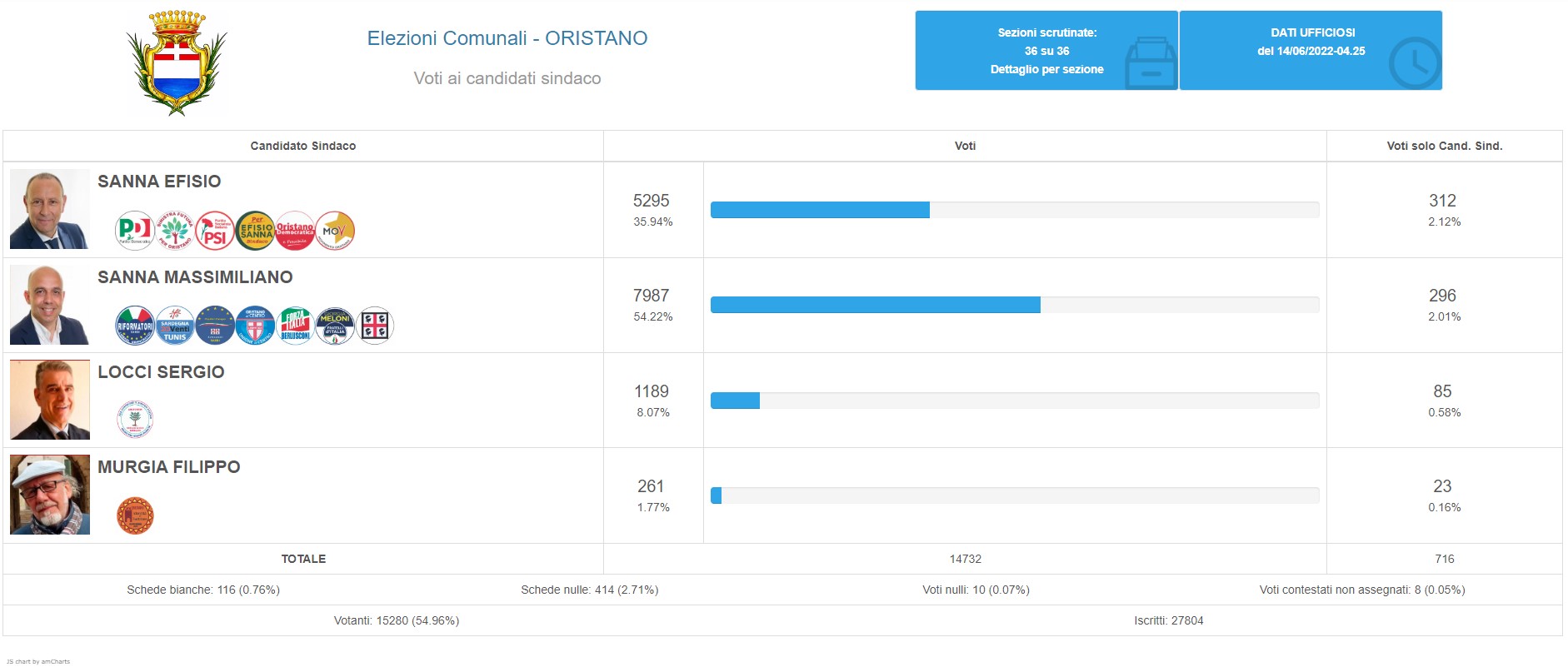Select the 'Per Efisio Sanna Sindaco' list logo
1568x667 pixels.
pyautogui.click(x=256, y=231)
